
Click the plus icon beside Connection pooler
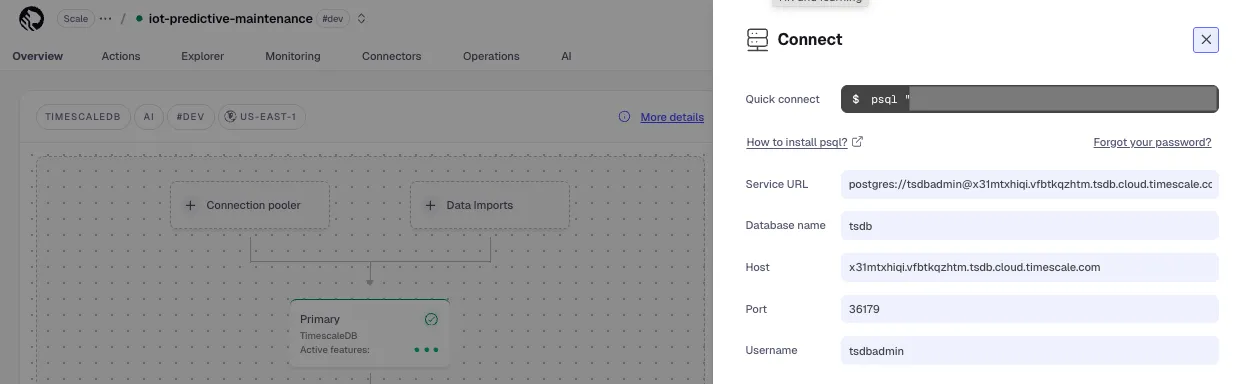(191, 205)
